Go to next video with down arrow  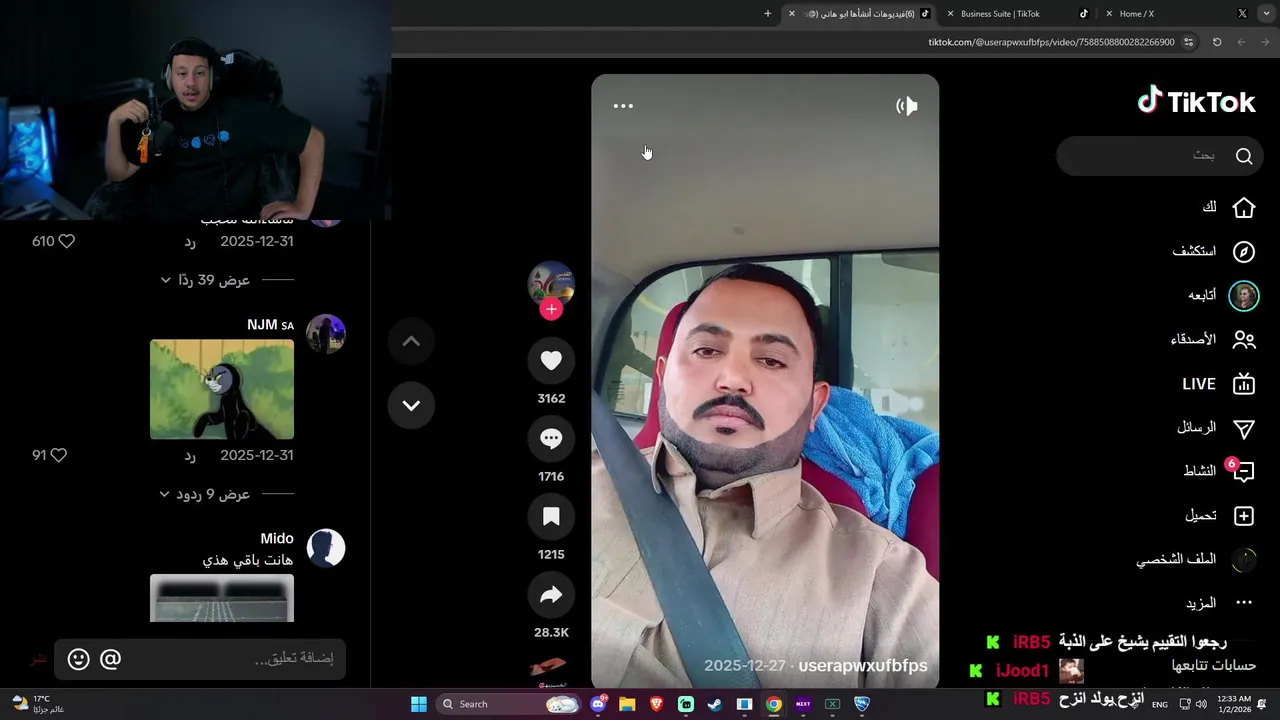pyautogui.click(x=411, y=405)
